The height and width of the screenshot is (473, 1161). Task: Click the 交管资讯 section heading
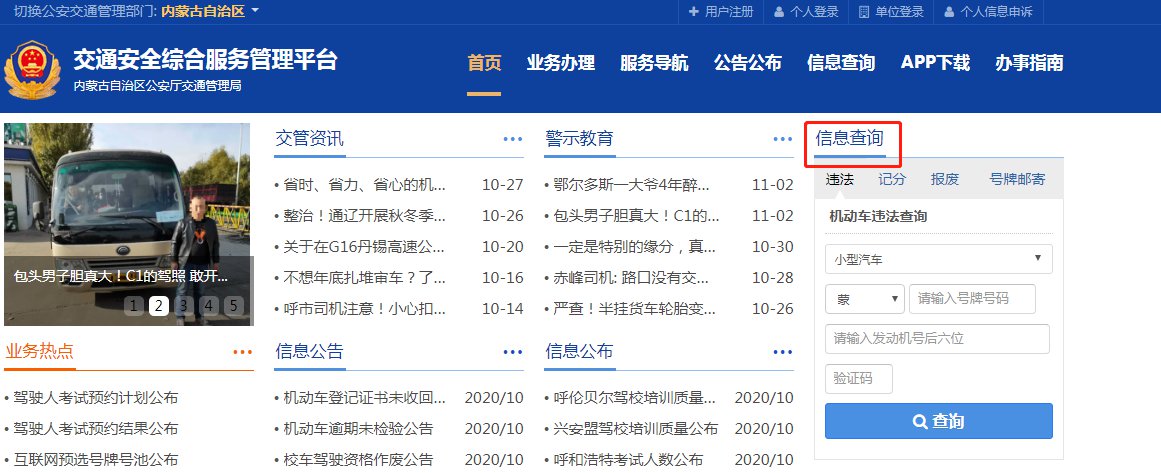310,138
